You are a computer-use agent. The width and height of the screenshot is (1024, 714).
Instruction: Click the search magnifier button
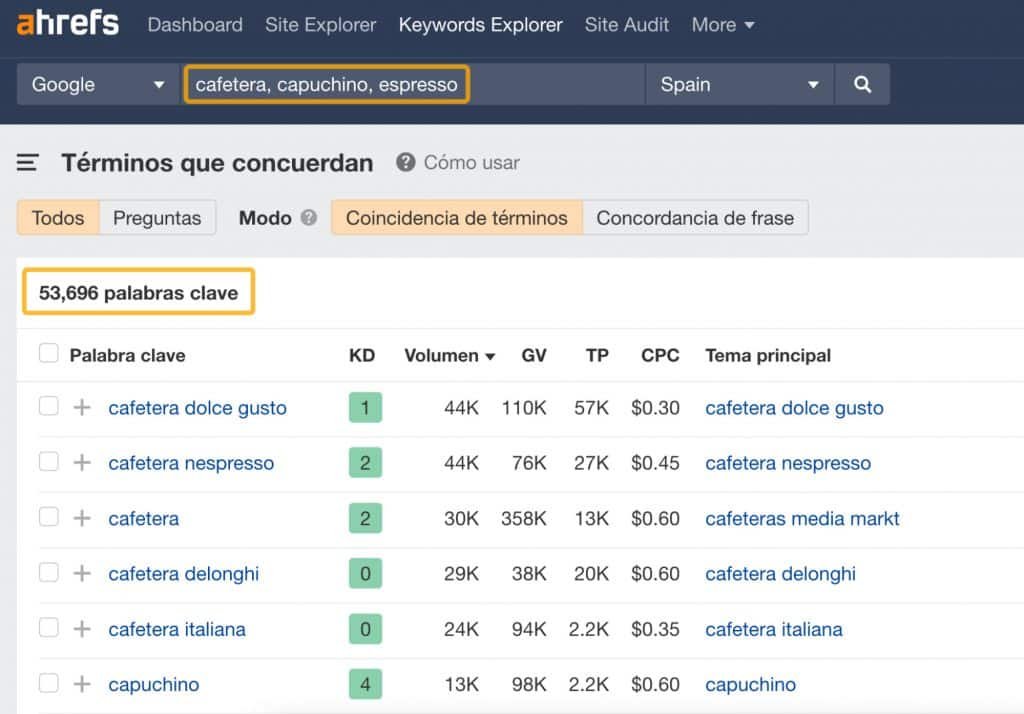pyautogui.click(x=862, y=84)
